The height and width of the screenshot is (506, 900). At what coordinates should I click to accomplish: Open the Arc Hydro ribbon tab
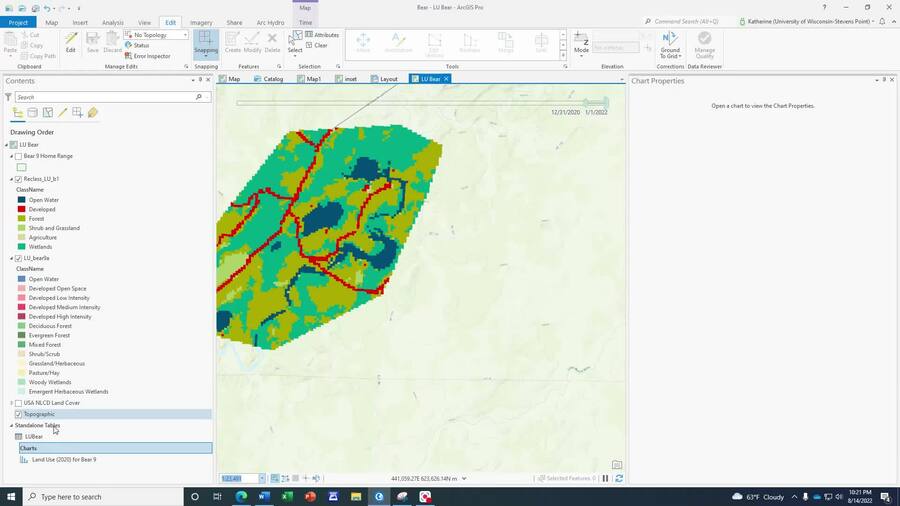[270, 22]
